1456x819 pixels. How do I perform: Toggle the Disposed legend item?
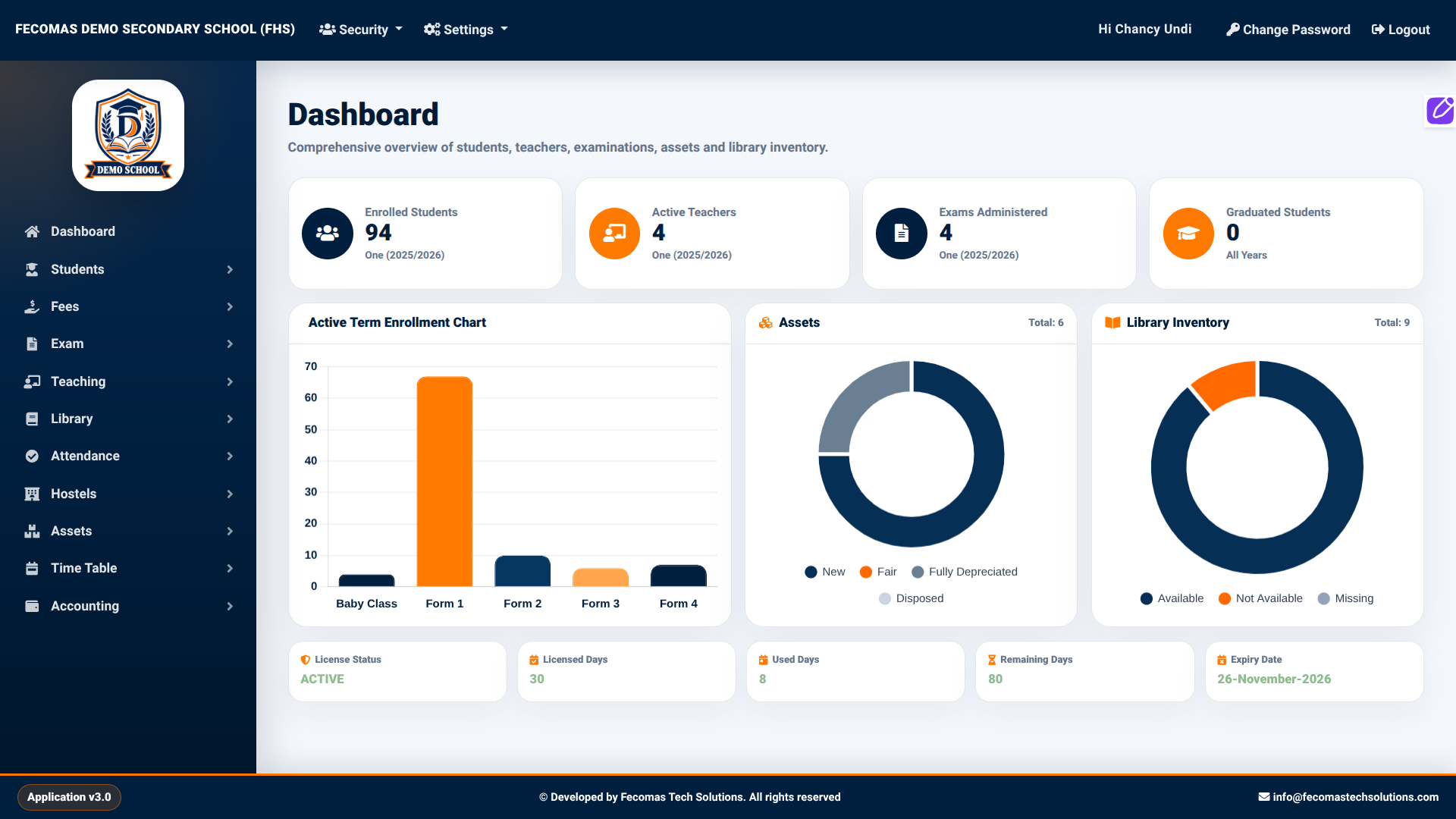pyautogui.click(x=912, y=598)
